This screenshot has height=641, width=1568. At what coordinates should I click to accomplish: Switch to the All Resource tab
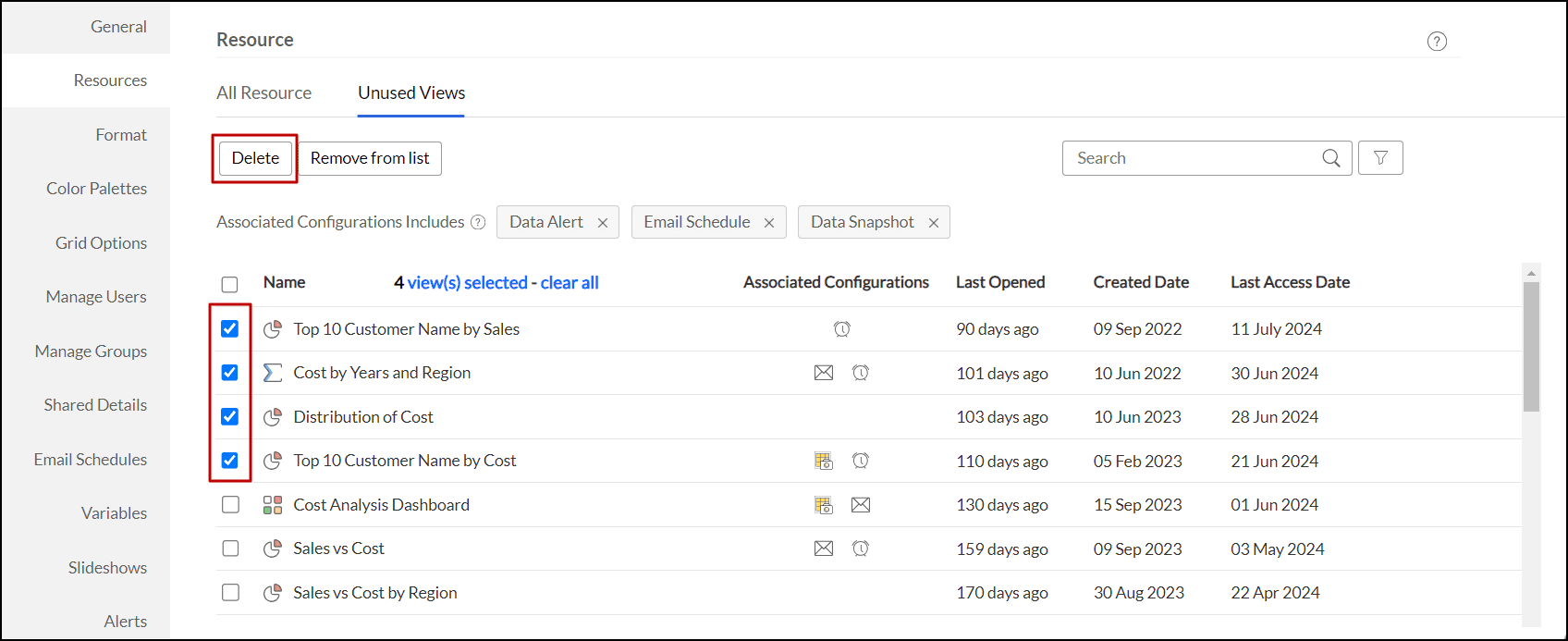point(263,93)
